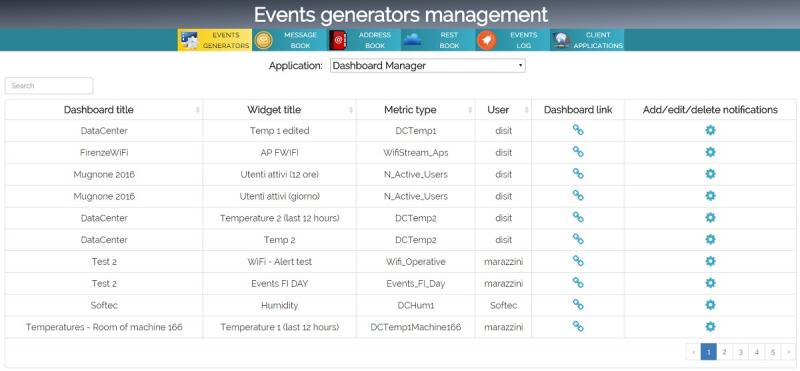Screen dimensions: 800x371
Task: Edit notifications gear for Temp 2 row
Action: coord(710,239)
